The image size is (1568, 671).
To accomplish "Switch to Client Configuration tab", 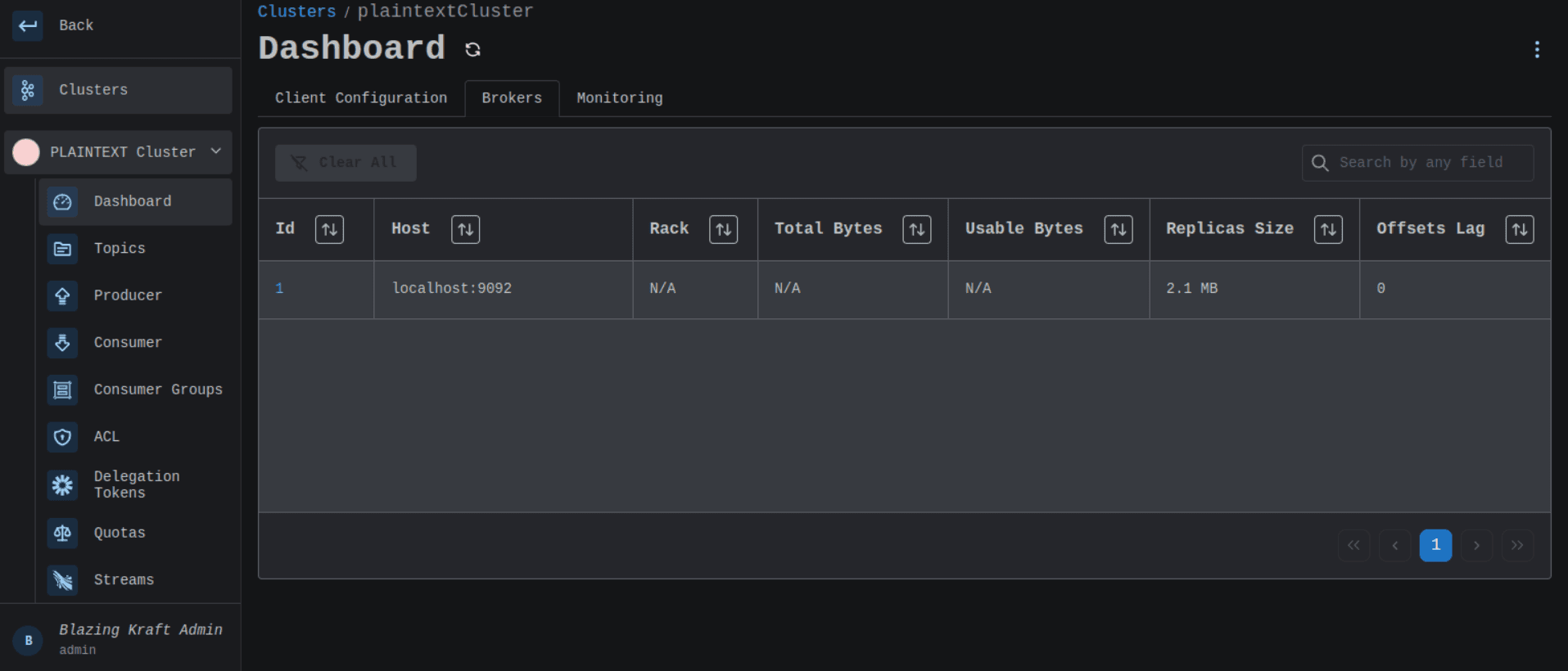I will 361,98.
